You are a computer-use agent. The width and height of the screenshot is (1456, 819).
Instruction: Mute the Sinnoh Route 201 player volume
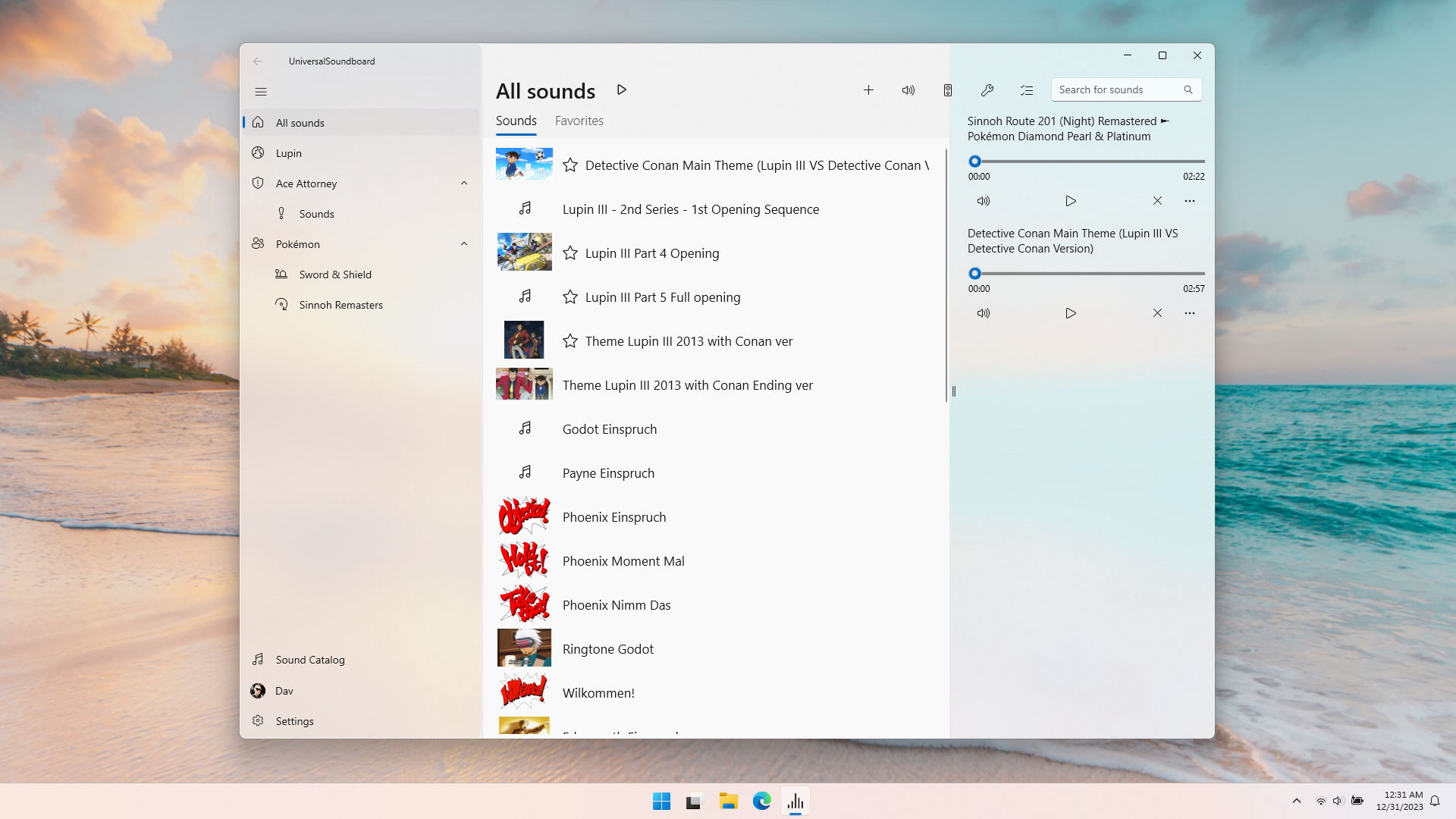(x=984, y=201)
